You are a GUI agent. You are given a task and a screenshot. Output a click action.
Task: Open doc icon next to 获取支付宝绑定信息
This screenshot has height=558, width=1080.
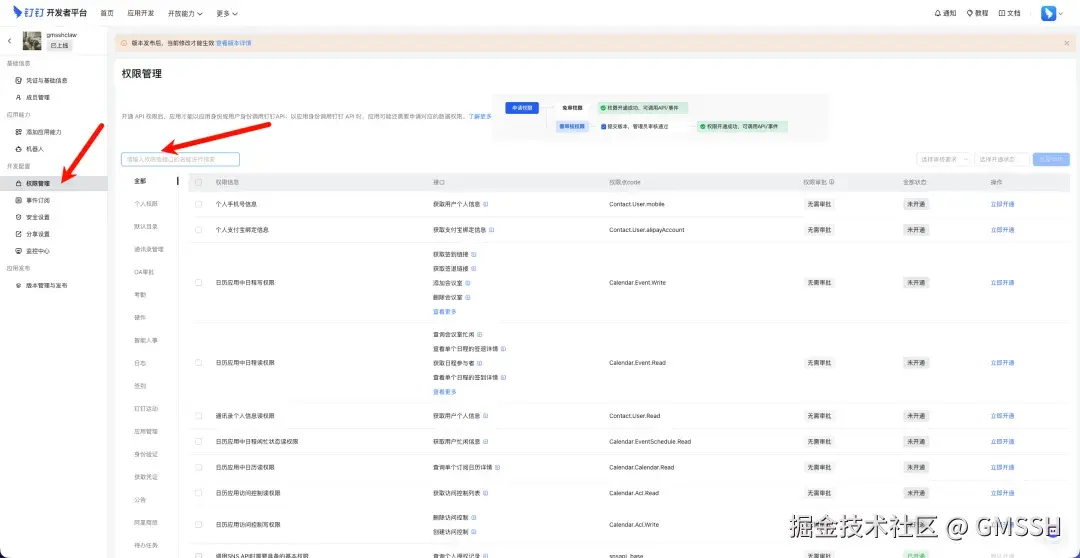tap(492, 230)
